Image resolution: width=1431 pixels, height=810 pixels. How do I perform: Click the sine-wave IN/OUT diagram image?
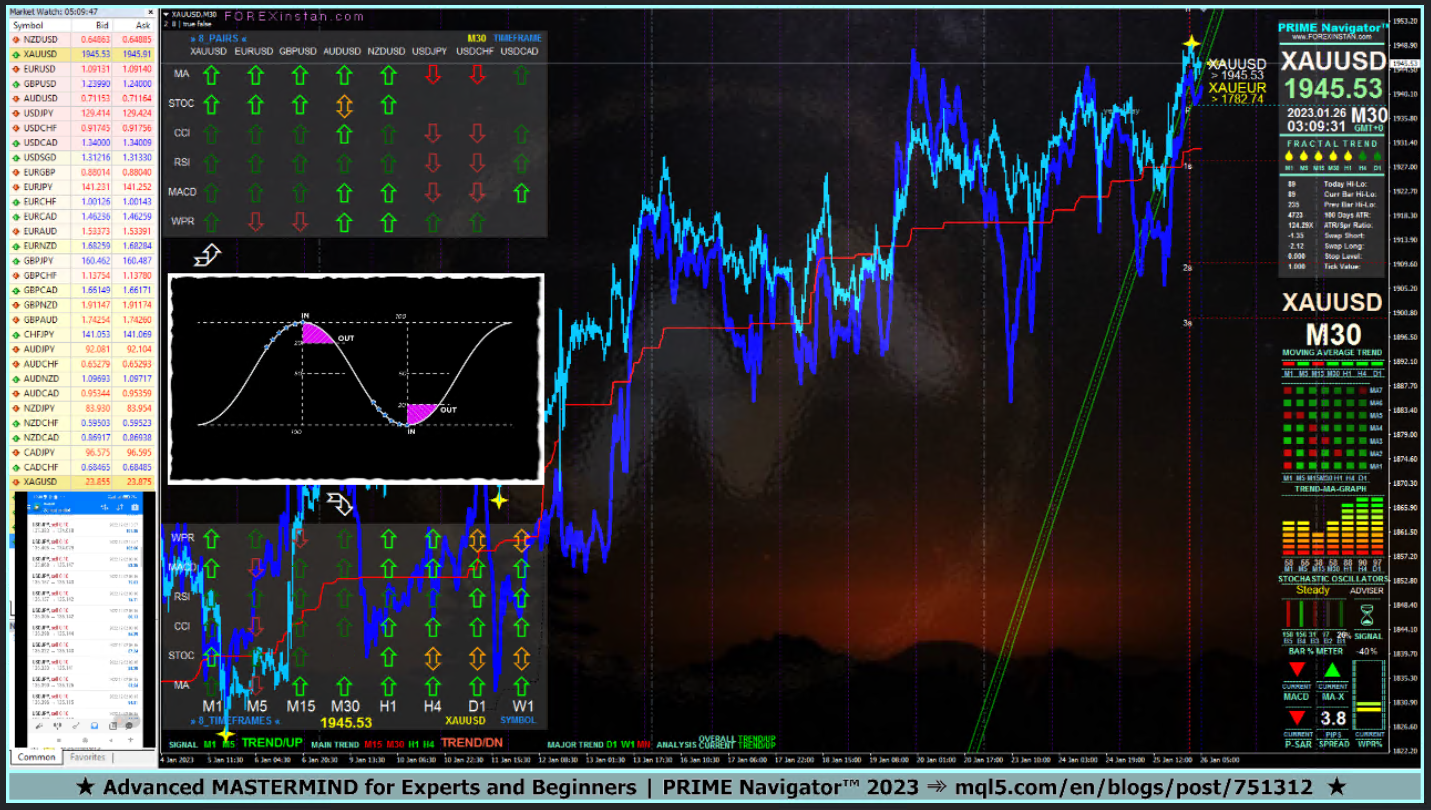pyautogui.click(x=355, y=379)
